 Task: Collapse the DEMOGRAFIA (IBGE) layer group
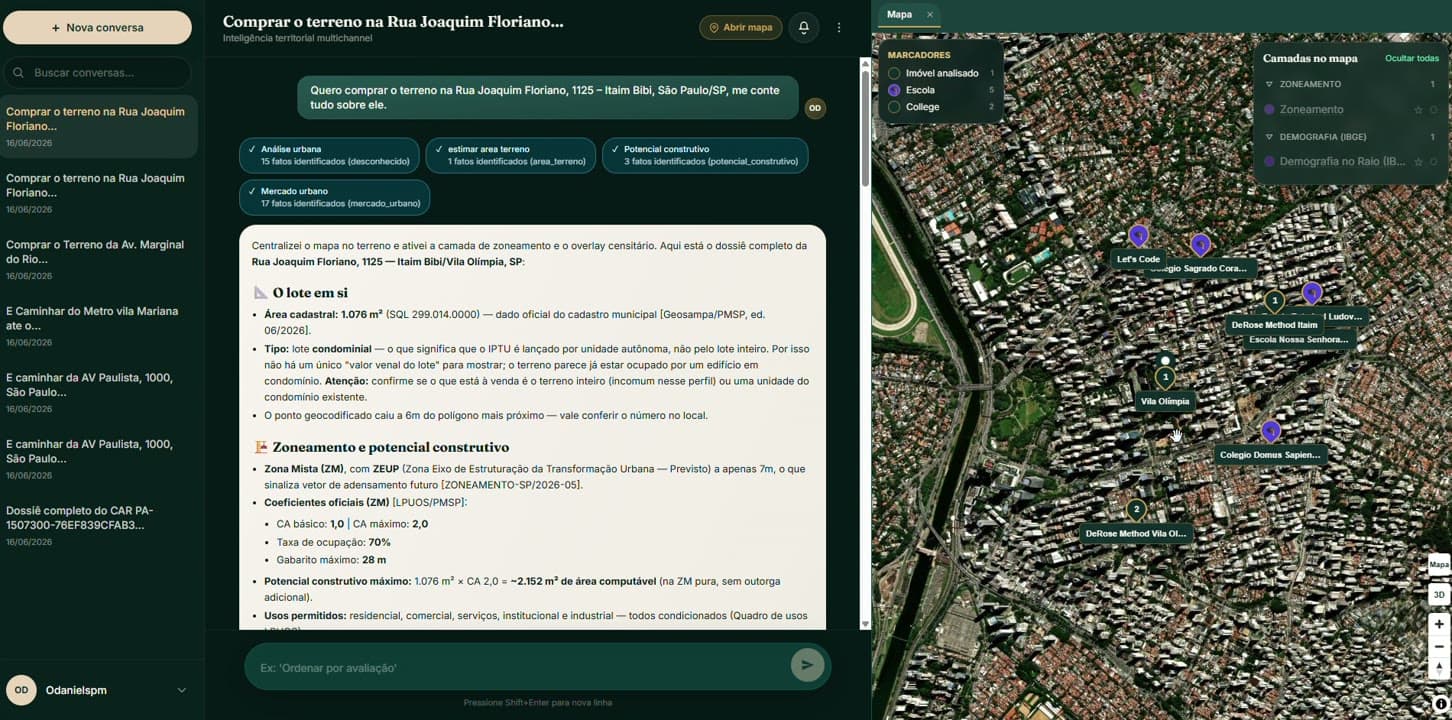(x=1269, y=136)
